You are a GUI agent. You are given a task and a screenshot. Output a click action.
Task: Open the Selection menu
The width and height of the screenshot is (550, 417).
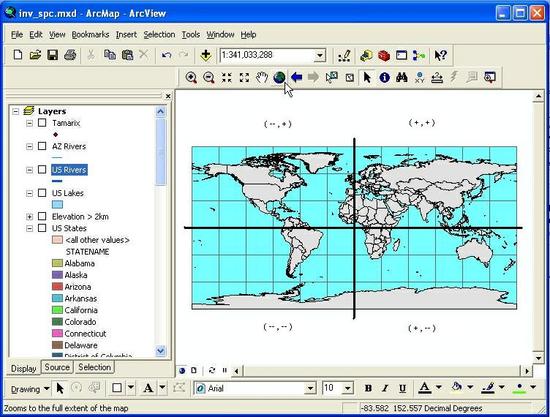tap(159, 34)
